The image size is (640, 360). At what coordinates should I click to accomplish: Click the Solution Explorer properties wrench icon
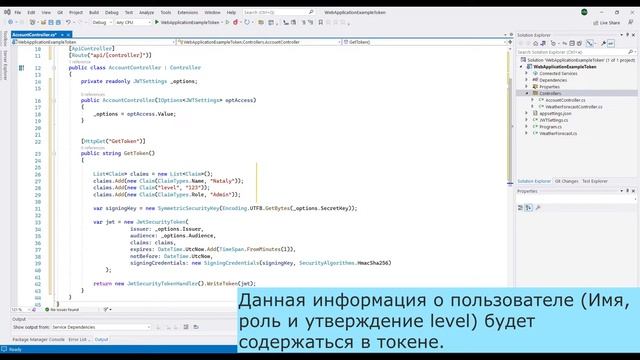[x=603, y=43]
